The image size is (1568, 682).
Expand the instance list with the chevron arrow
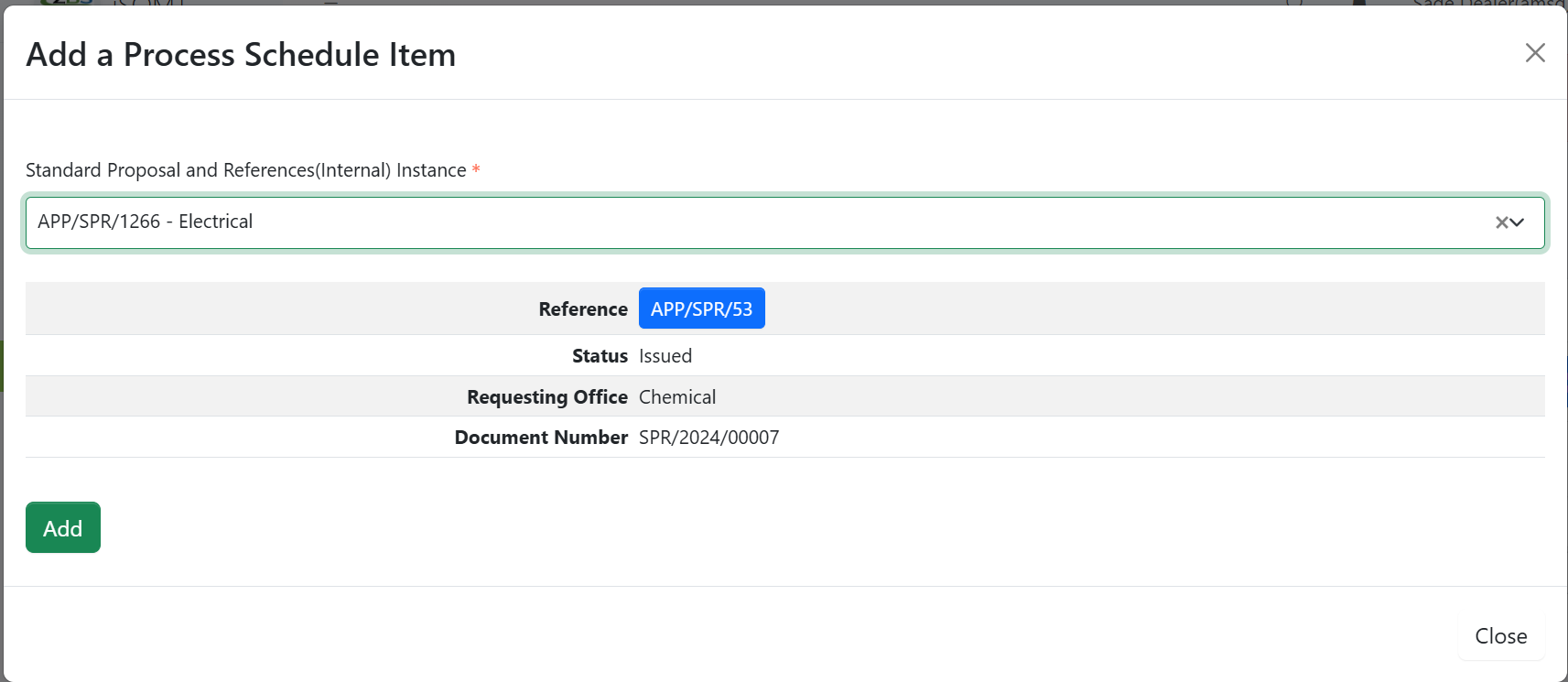1518,222
